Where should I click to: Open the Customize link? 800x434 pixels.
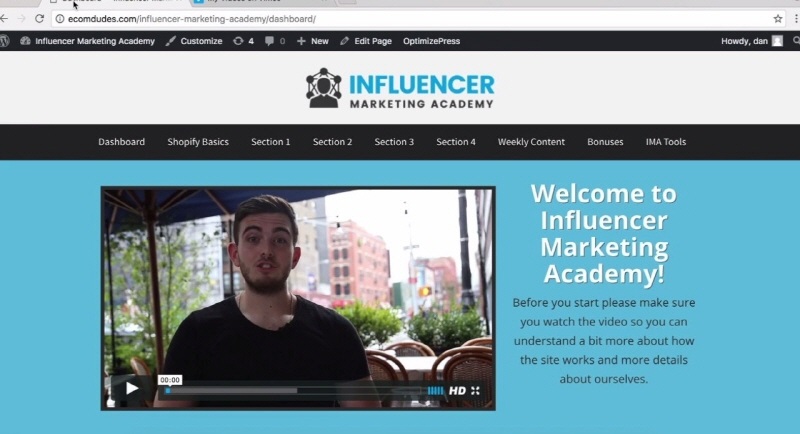tap(194, 41)
